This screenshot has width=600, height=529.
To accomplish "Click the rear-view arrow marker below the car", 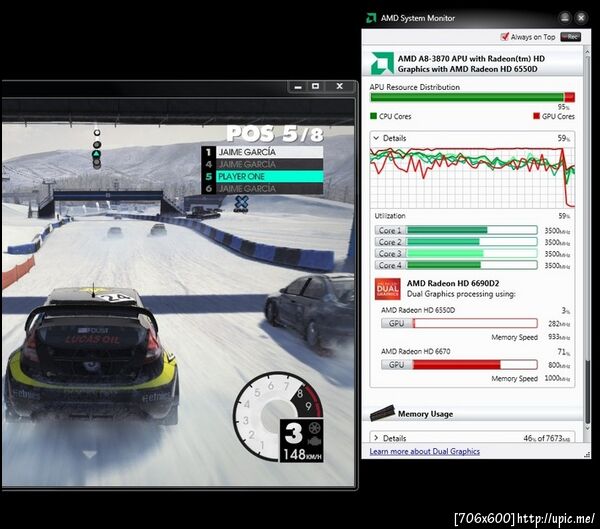I will tap(90, 454).
